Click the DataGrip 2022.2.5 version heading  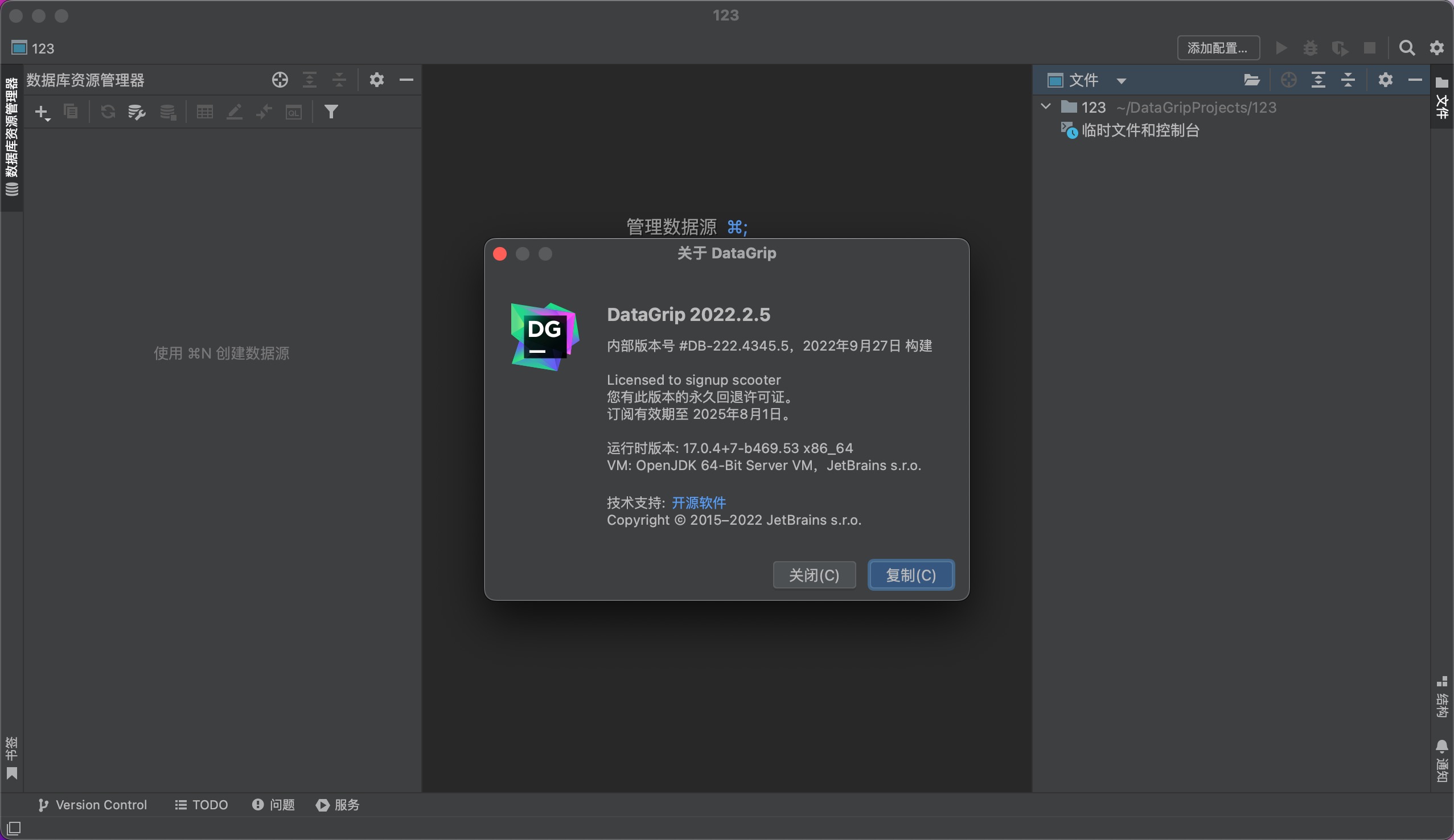(688, 314)
